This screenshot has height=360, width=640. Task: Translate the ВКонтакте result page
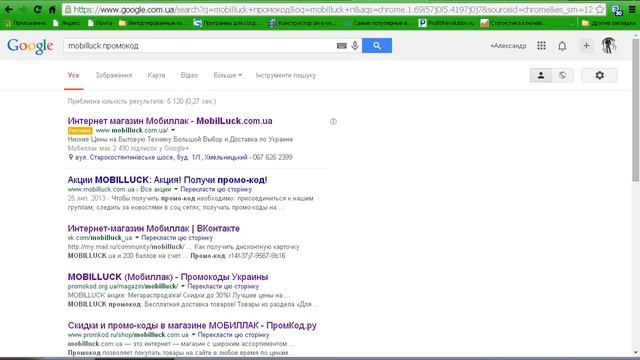177,238
